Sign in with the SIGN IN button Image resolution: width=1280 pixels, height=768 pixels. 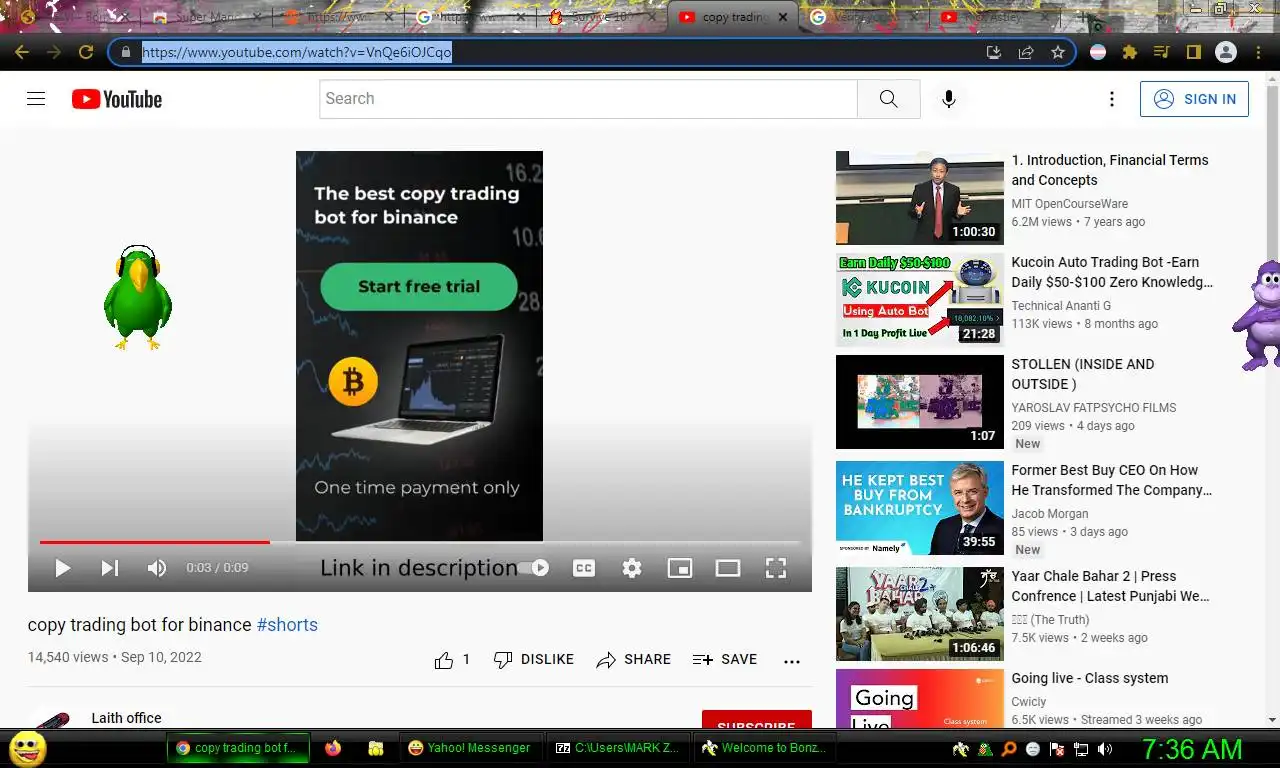point(1194,99)
